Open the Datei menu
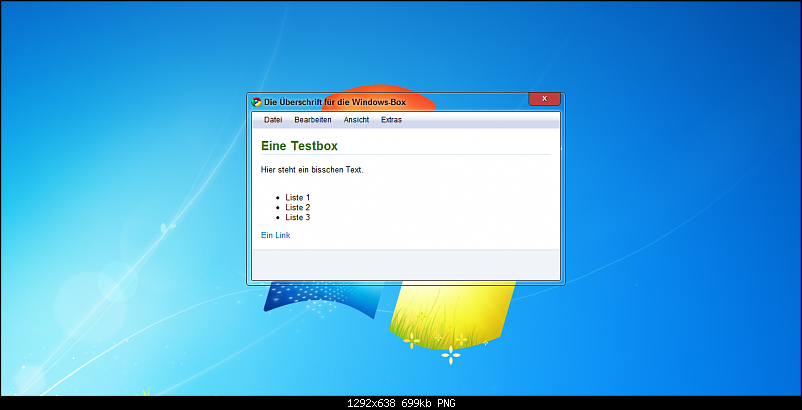Image resolution: width=802 pixels, height=410 pixels. (273, 120)
